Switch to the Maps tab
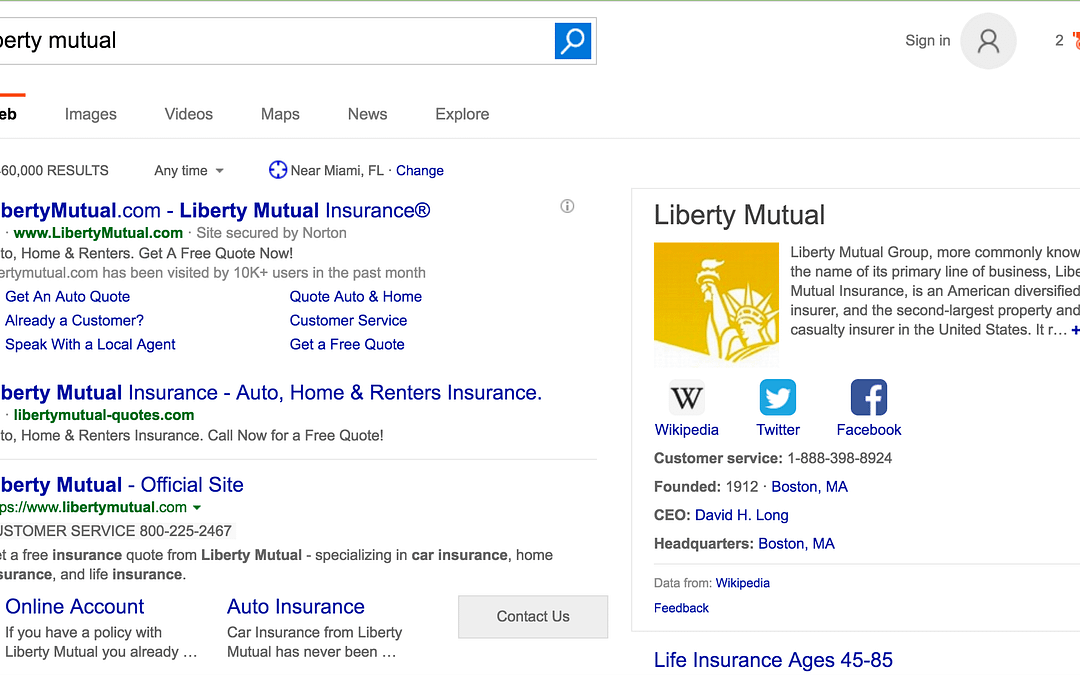 280,114
